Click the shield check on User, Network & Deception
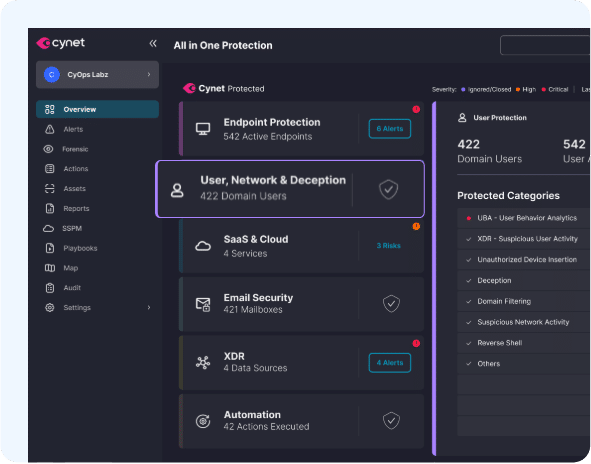Screen dimensions: 591x464 tap(389, 189)
